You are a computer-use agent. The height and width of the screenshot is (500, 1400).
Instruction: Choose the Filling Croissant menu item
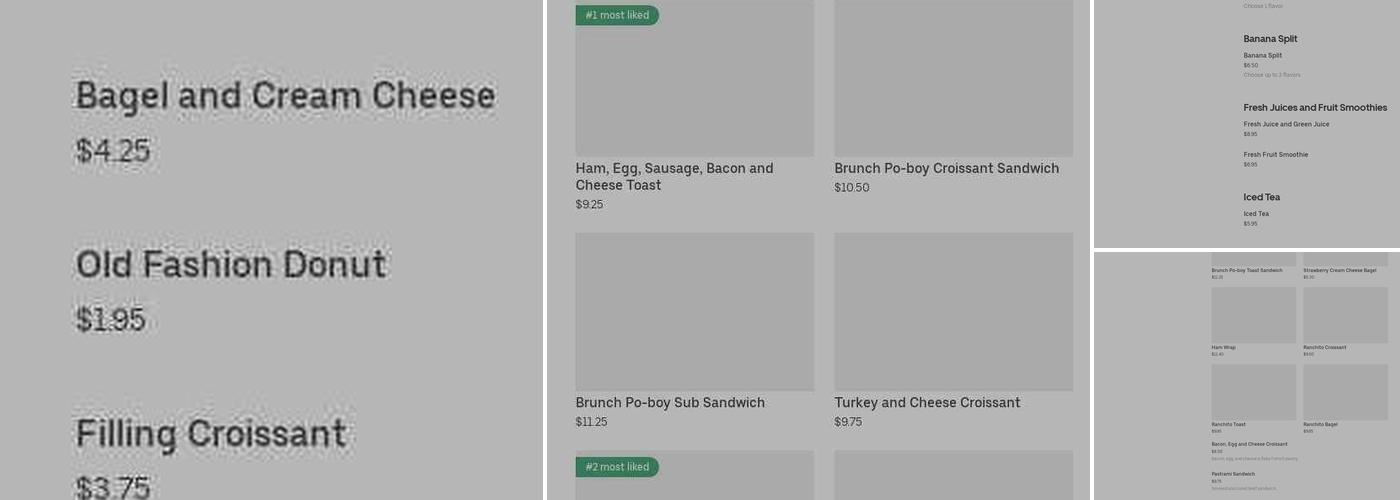tap(211, 434)
